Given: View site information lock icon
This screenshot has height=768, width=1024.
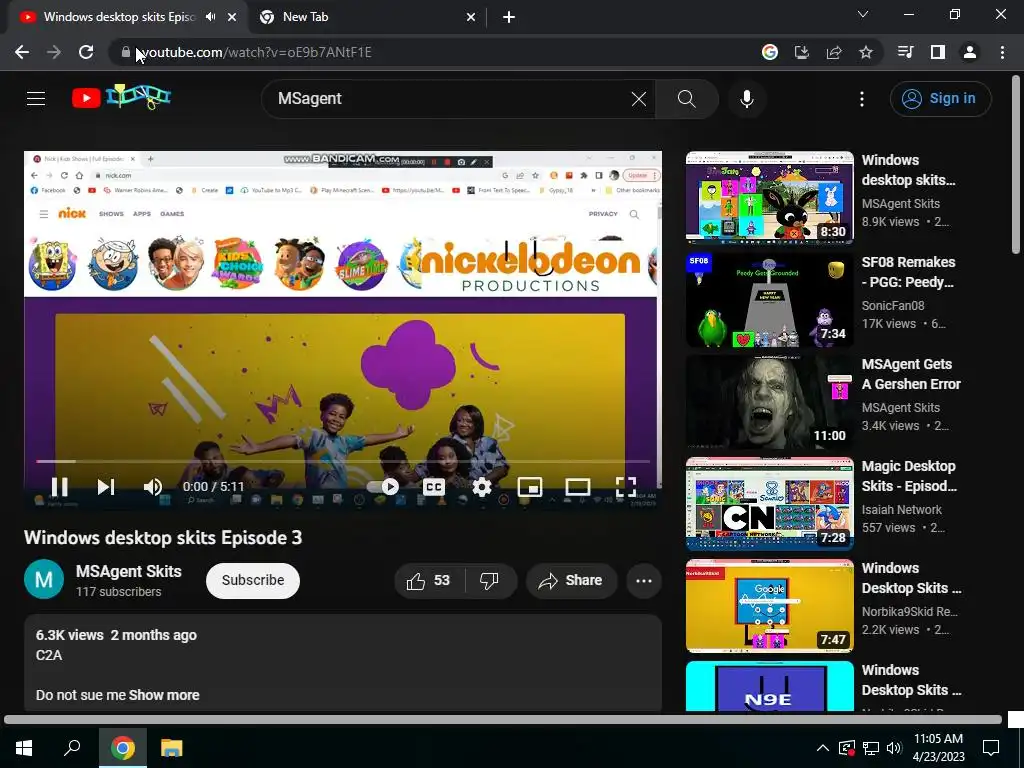Looking at the screenshot, I should 126,52.
